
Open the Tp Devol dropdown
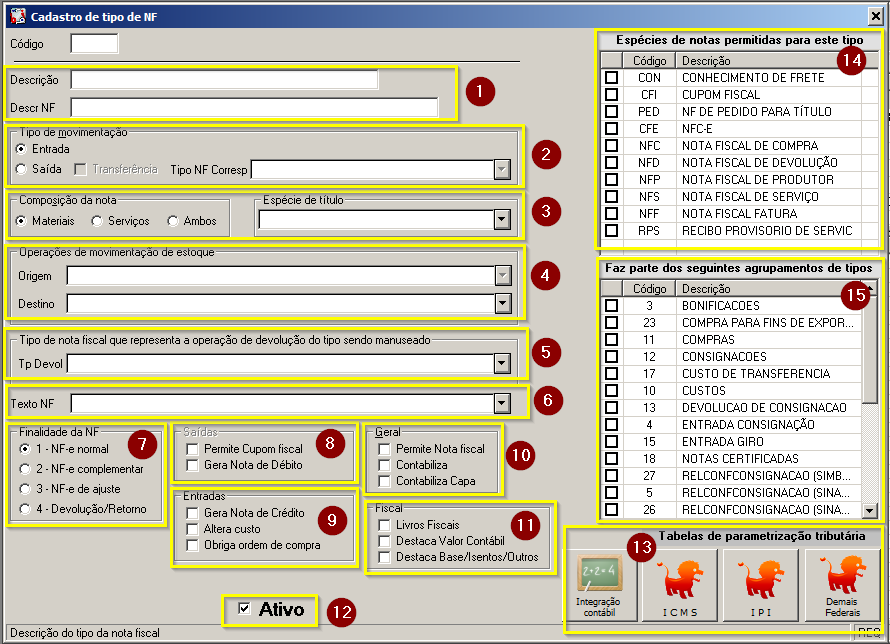pos(502,364)
